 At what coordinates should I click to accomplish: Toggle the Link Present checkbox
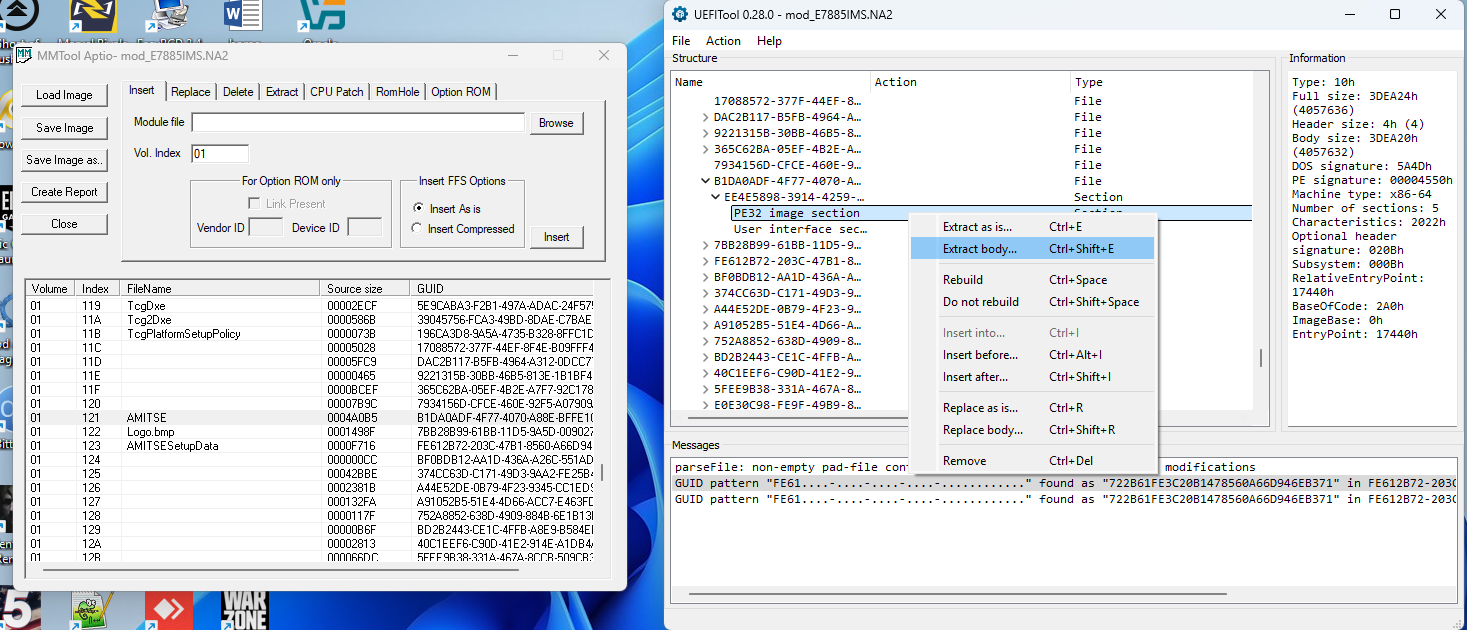[x=254, y=204]
